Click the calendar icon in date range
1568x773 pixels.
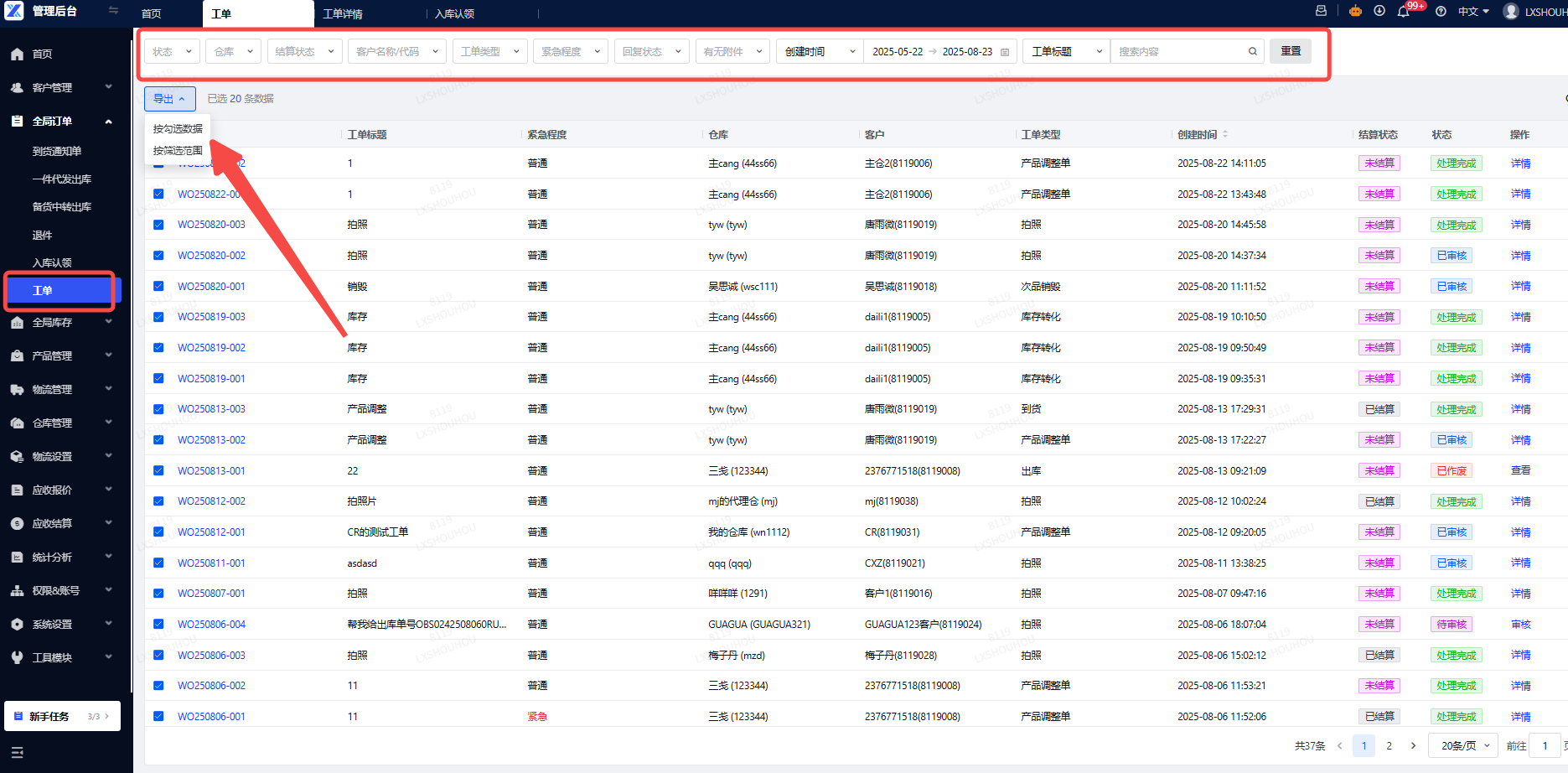click(1005, 52)
